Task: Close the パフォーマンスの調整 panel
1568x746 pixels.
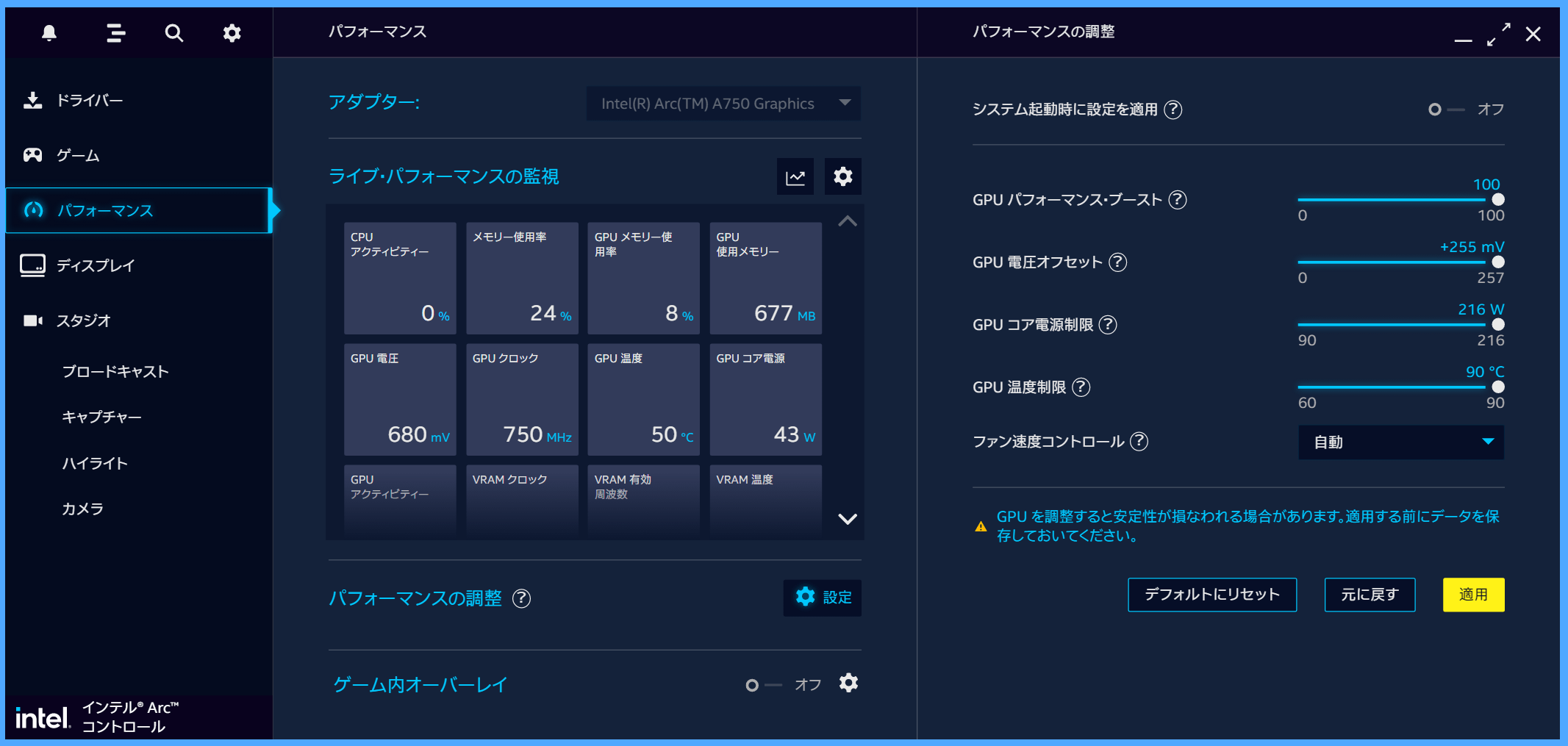Action: [1533, 34]
